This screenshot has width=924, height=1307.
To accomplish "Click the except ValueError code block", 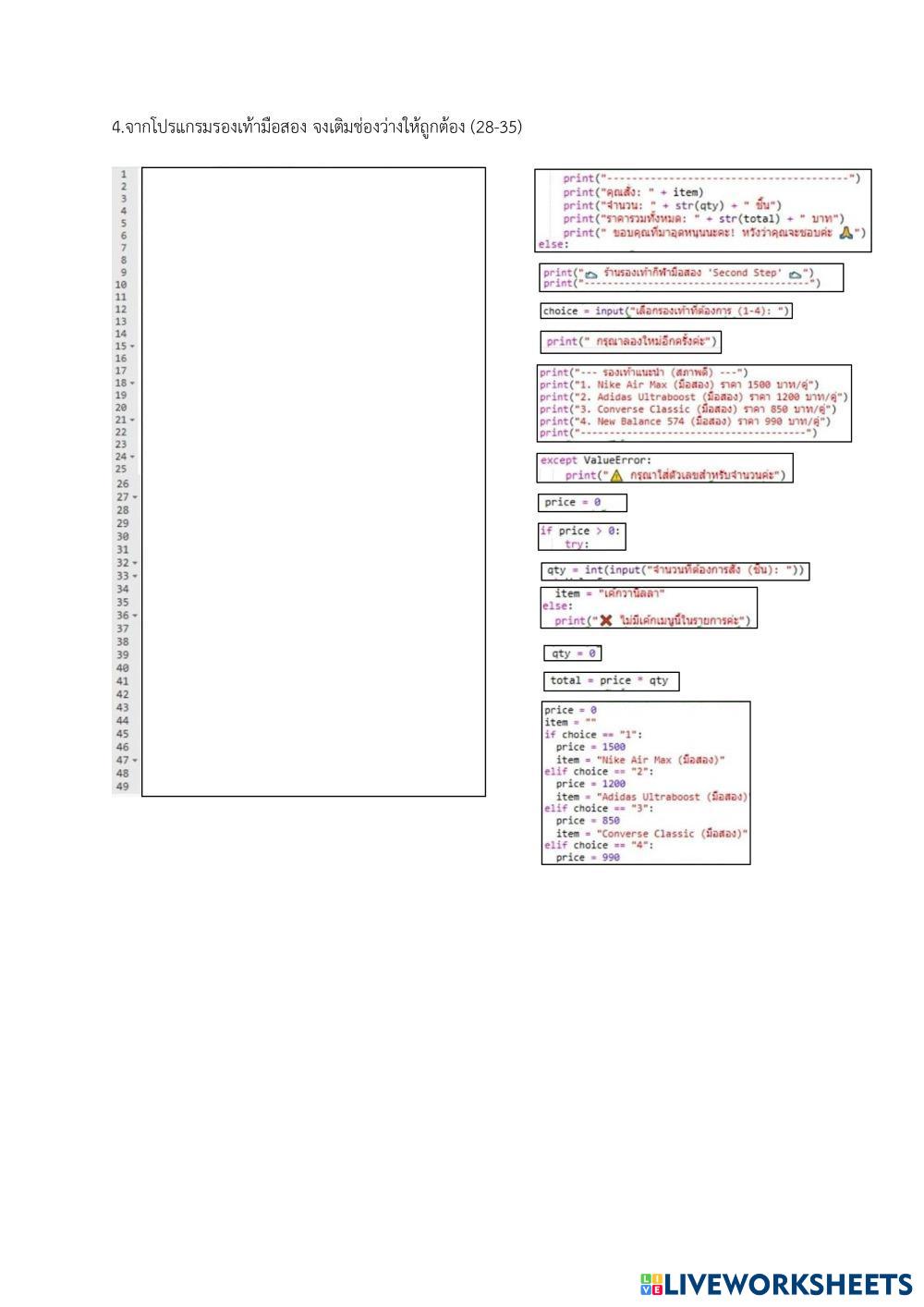I will (x=664, y=468).
